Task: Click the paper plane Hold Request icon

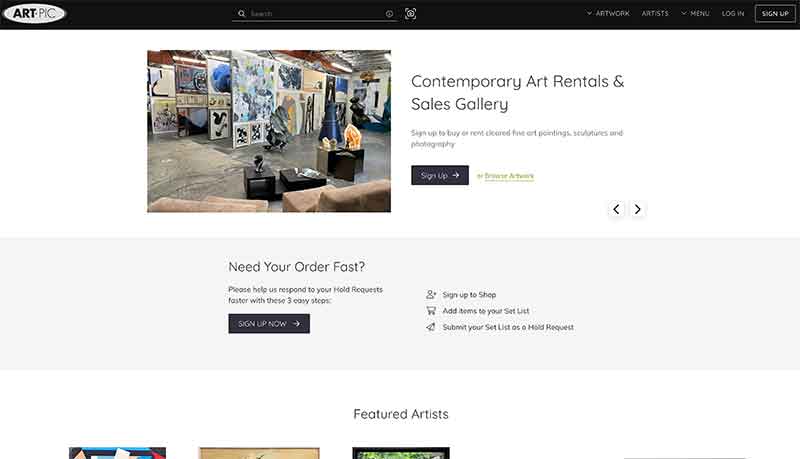Action: tap(431, 327)
